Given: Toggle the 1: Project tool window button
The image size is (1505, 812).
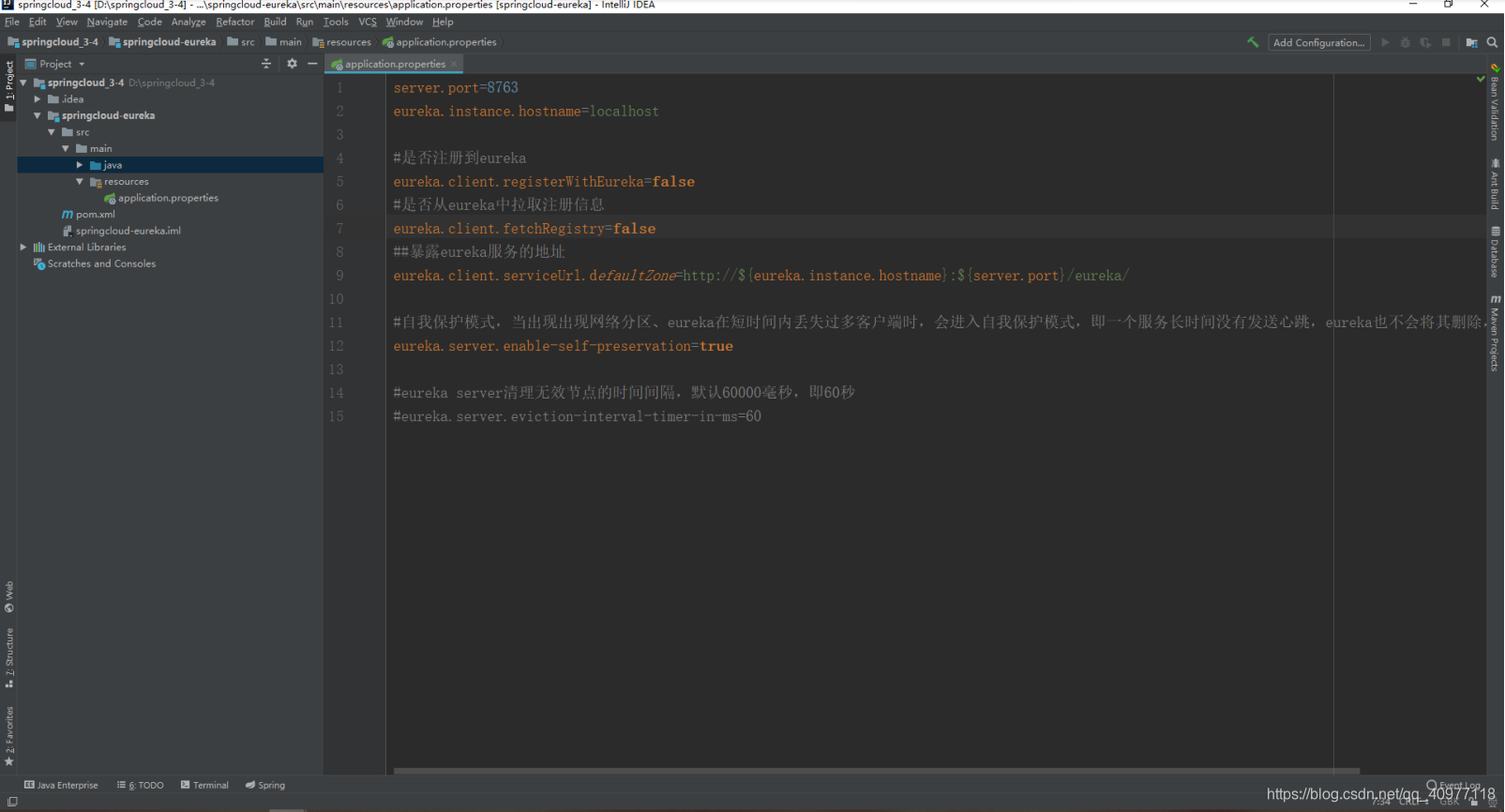Looking at the screenshot, I should [x=8, y=85].
